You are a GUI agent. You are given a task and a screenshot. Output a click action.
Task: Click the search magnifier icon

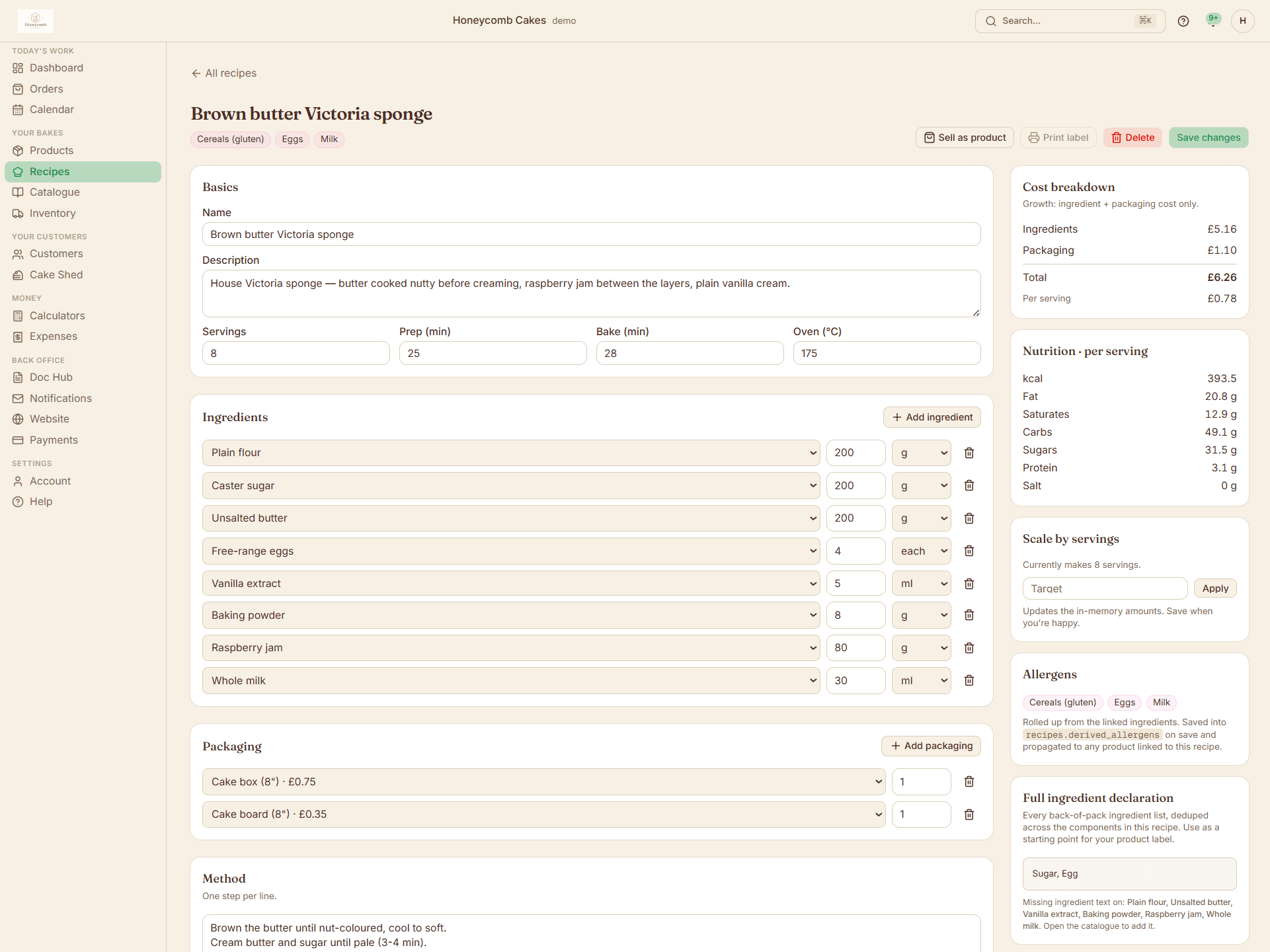click(x=990, y=21)
